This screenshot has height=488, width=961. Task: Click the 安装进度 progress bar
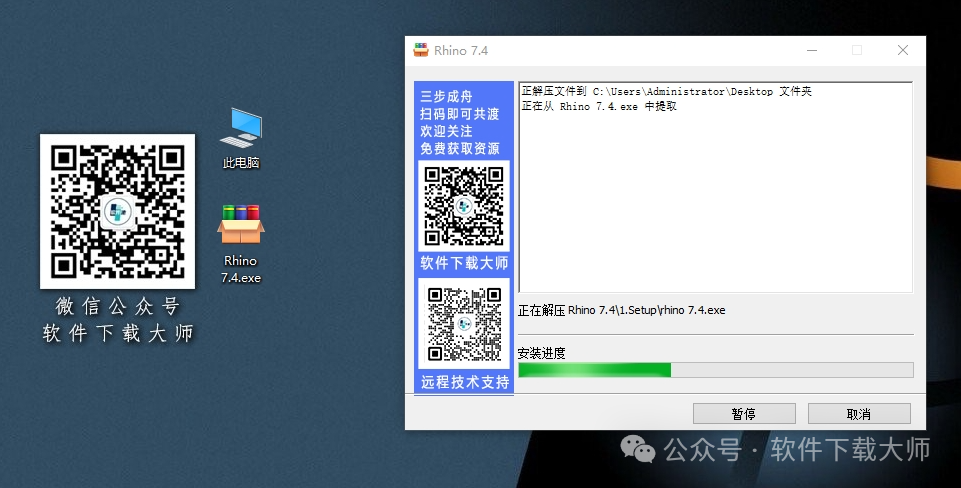click(716, 370)
